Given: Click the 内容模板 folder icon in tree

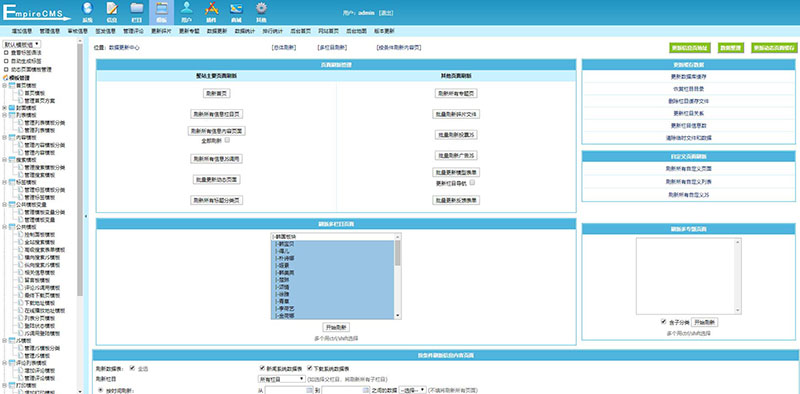Looking at the screenshot, I should [x=12, y=137].
